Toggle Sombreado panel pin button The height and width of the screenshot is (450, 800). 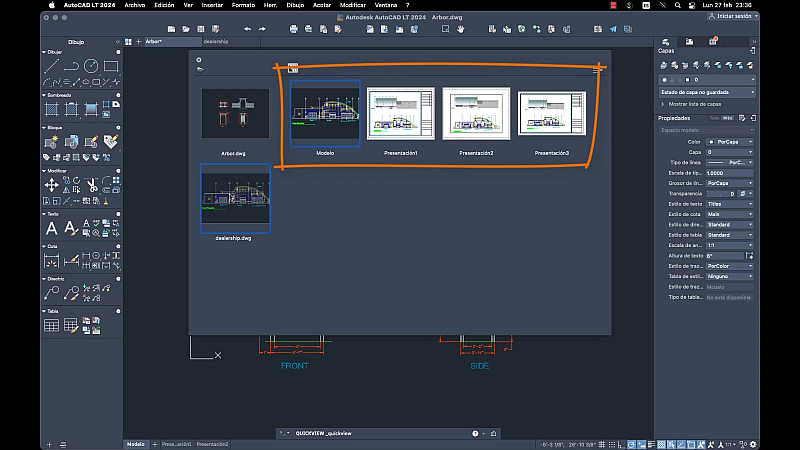(118, 95)
